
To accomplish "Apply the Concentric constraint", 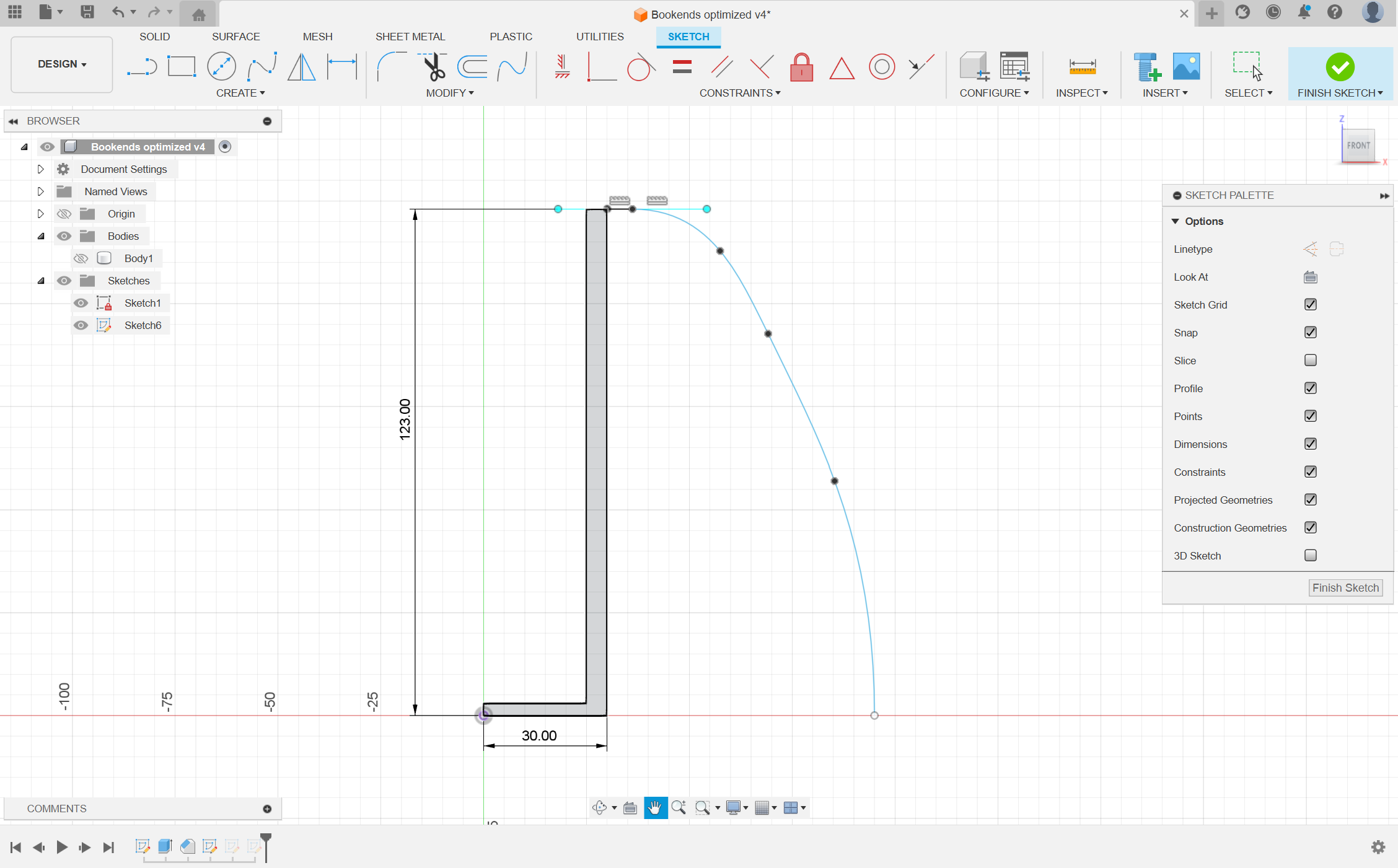I will click(x=882, y=66).
